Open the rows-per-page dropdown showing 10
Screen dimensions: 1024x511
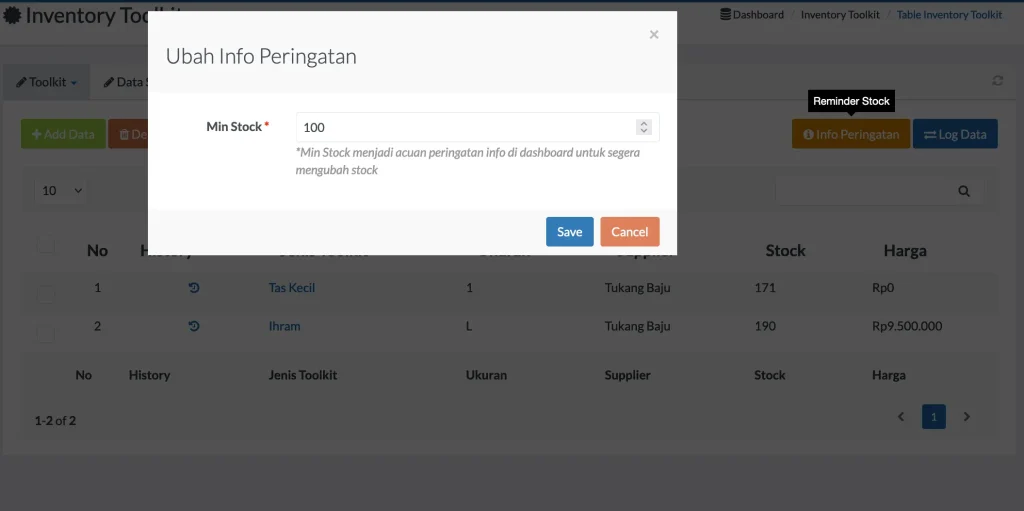point(61,190)
